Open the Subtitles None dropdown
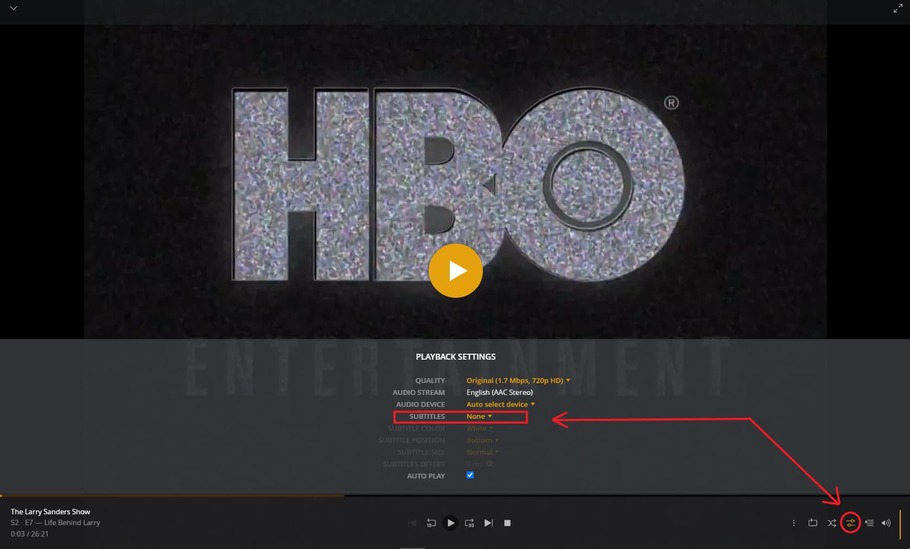Viewport: 910px width, 549px height. 479,416
